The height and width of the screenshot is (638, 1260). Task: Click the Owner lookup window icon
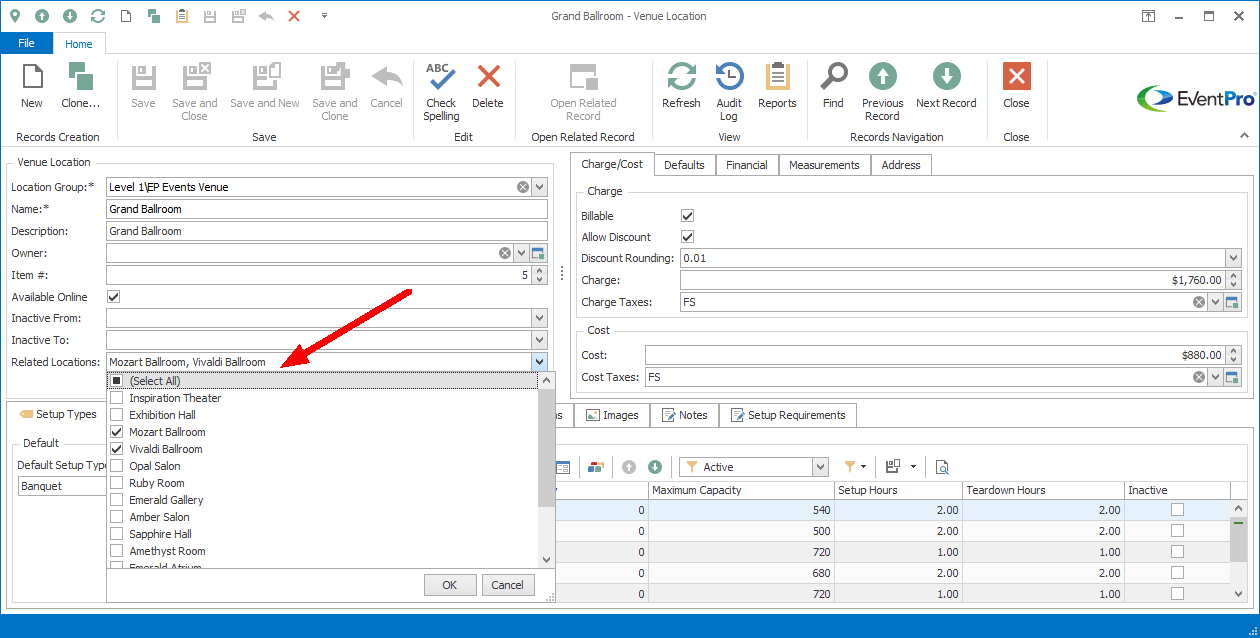coord(538,253)
